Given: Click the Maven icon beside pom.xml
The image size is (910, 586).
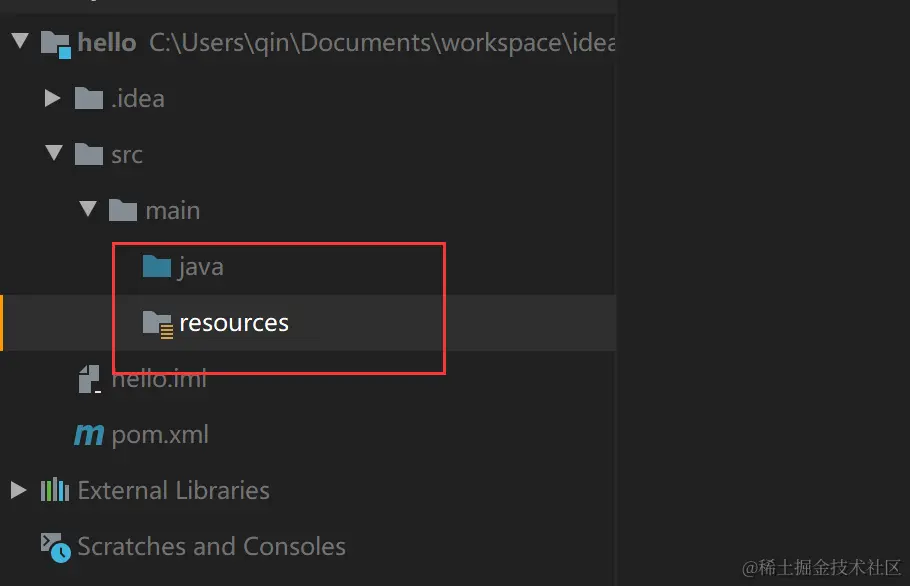Looking at the screenshot, I should pos(89,435).
